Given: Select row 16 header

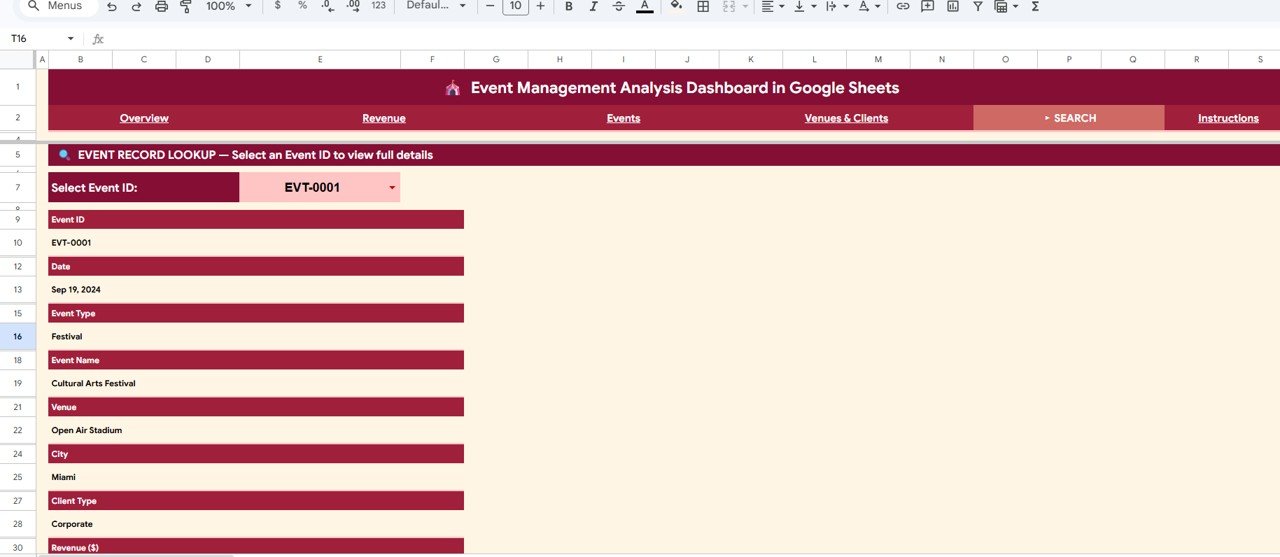Looking at the screenshot, I should pyautogui.click(x=17, y=337).
